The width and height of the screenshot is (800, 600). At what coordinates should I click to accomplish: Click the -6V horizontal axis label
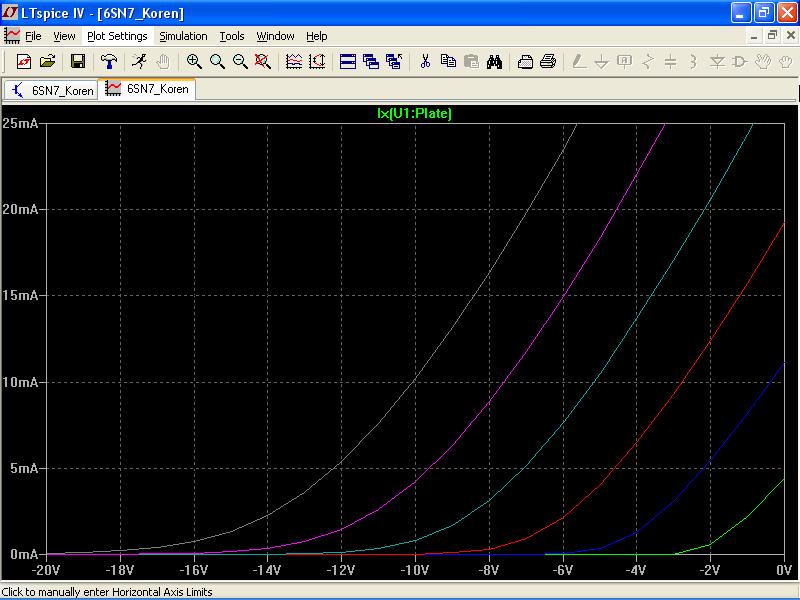[x=563, y=570]
